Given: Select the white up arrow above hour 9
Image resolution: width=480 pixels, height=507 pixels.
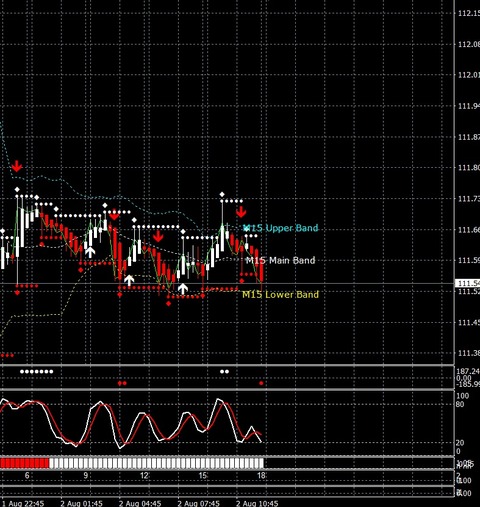Looking at the screenshot, I should pyautogui.click(x=90, y=252).
